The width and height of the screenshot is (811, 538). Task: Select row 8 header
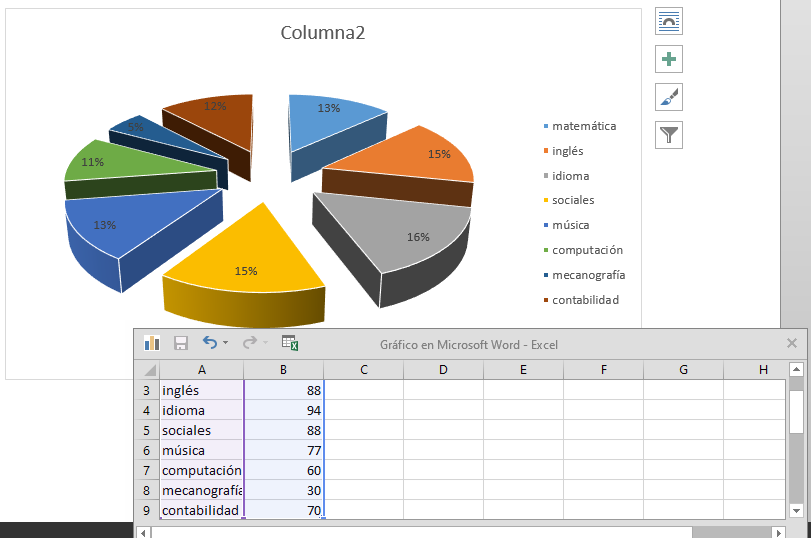147,490
